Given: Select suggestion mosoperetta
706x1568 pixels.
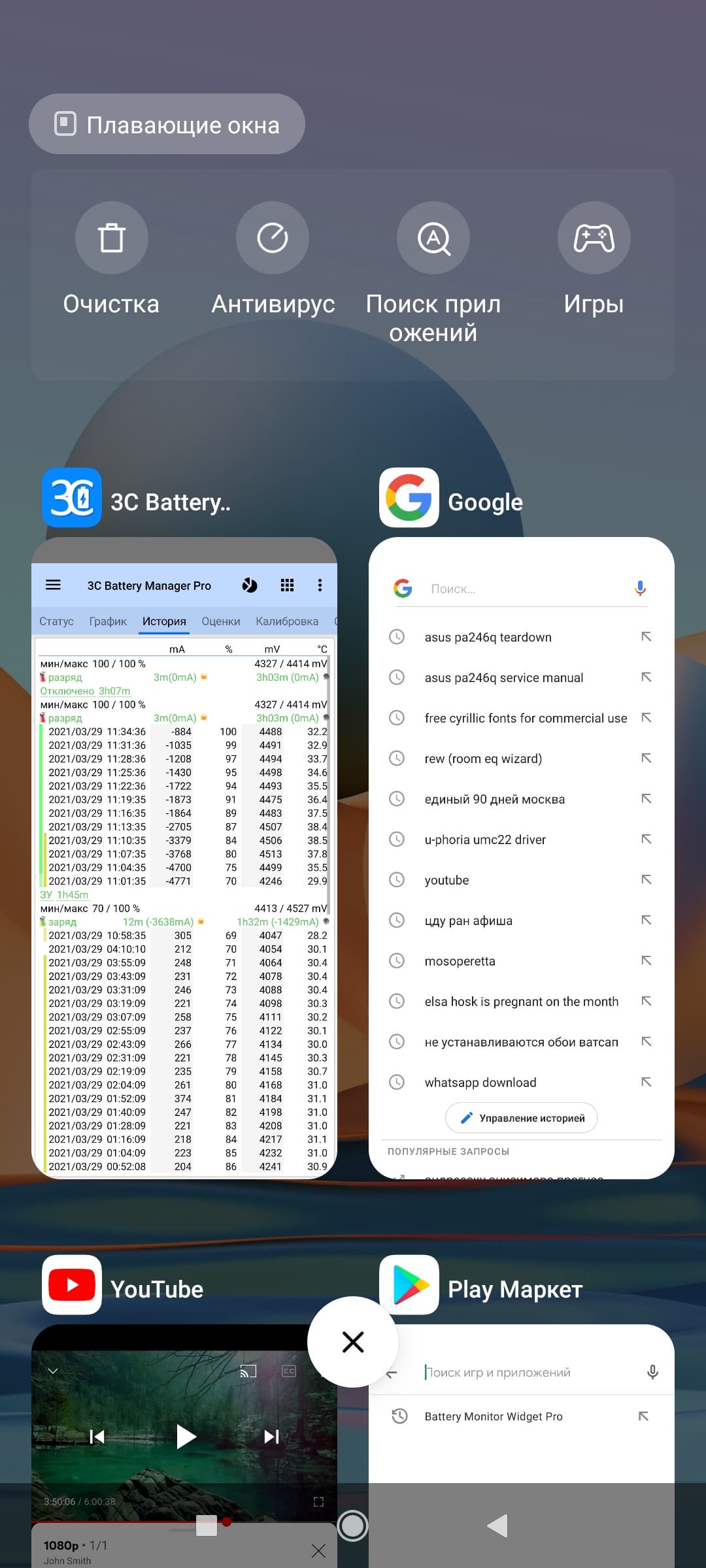Looking at the screenshot, I should point(460,961).
